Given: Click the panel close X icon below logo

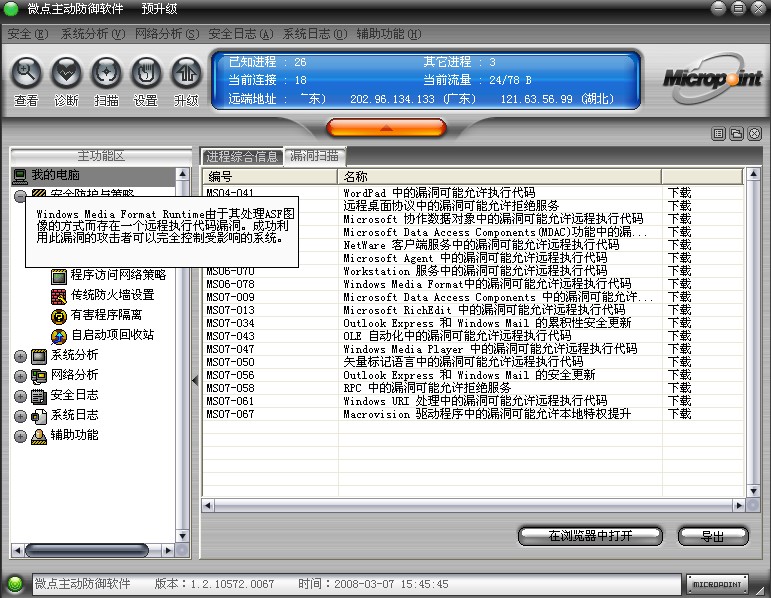Looking at the screenshot, I should click(x=755, y=133).
